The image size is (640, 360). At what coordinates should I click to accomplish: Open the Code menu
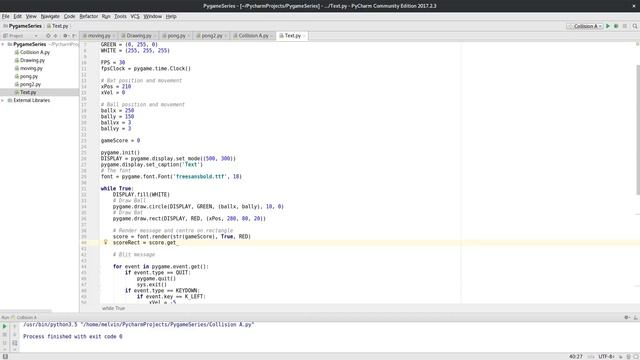69,16
